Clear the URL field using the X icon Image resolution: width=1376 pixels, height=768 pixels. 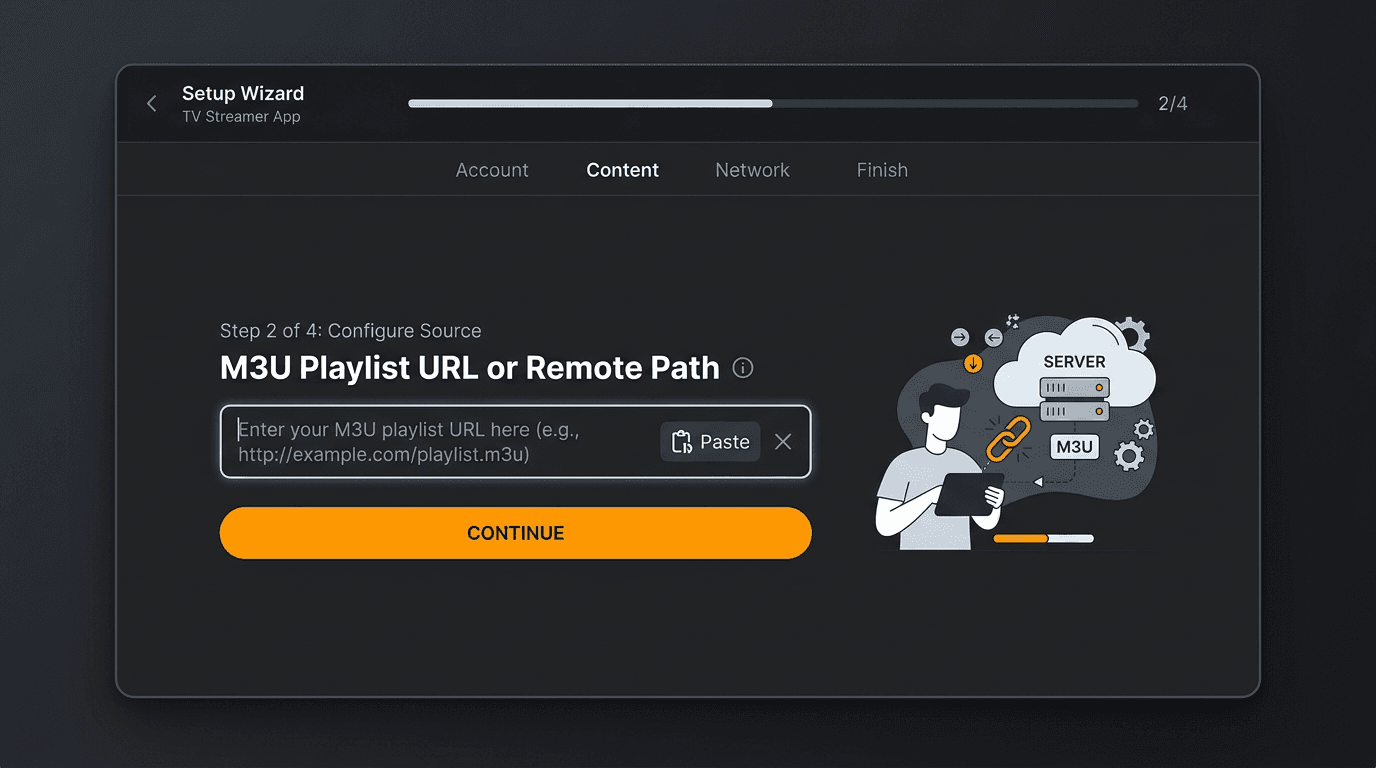coord(783,441)
